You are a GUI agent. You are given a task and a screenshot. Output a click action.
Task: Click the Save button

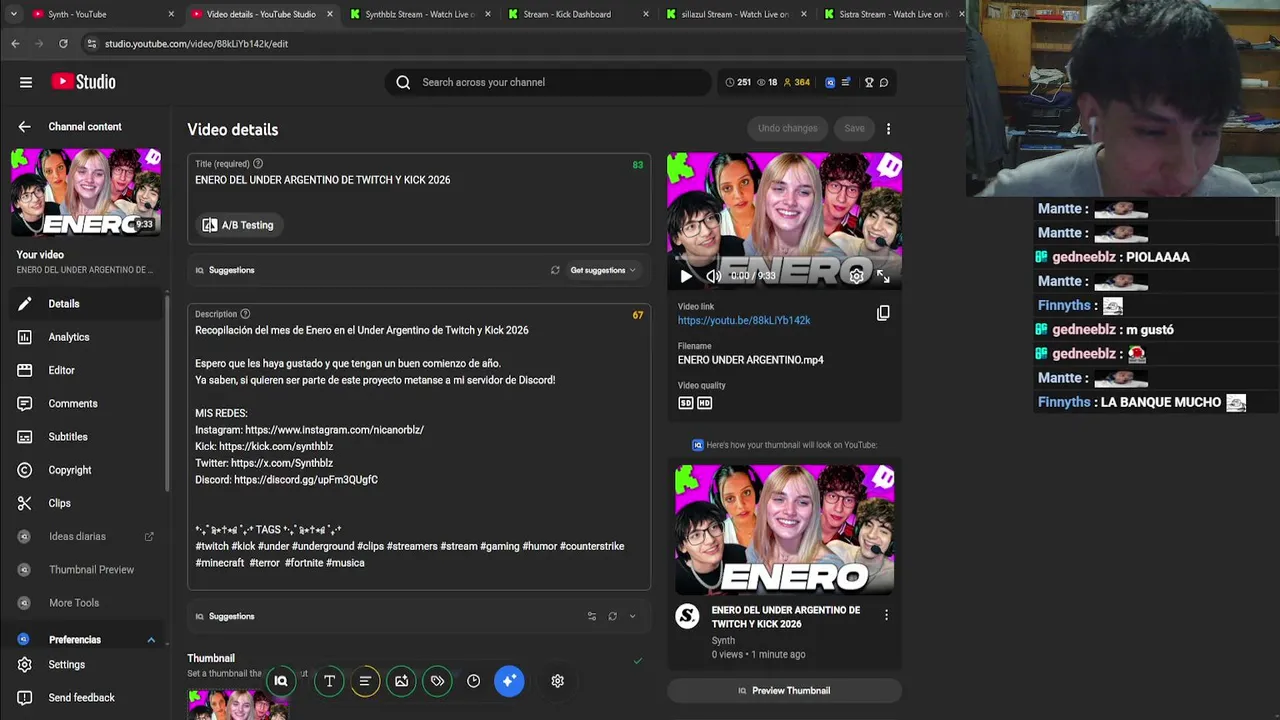(x=854, y=128)
